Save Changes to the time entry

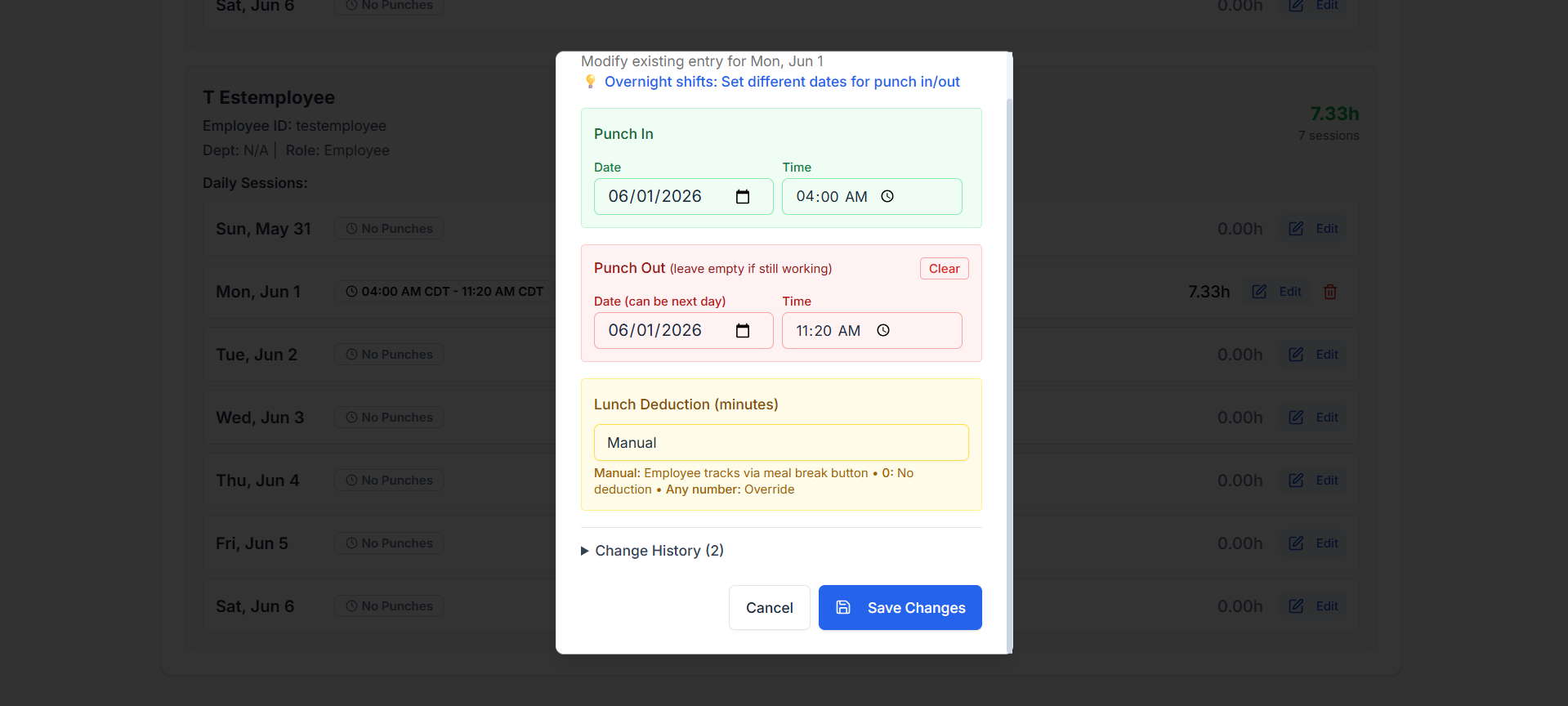[900, 608]
